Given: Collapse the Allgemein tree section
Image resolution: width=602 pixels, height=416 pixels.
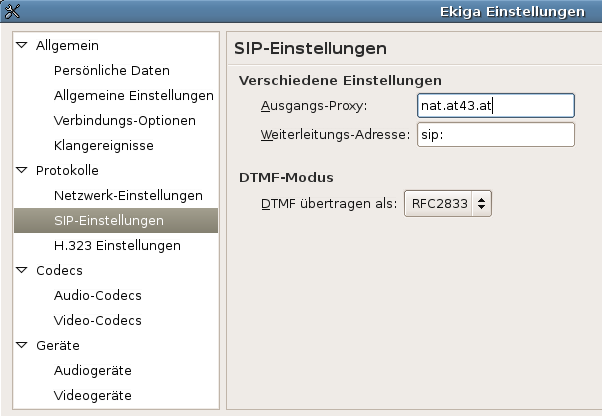Looking at the screenshot, I should 22,46.
